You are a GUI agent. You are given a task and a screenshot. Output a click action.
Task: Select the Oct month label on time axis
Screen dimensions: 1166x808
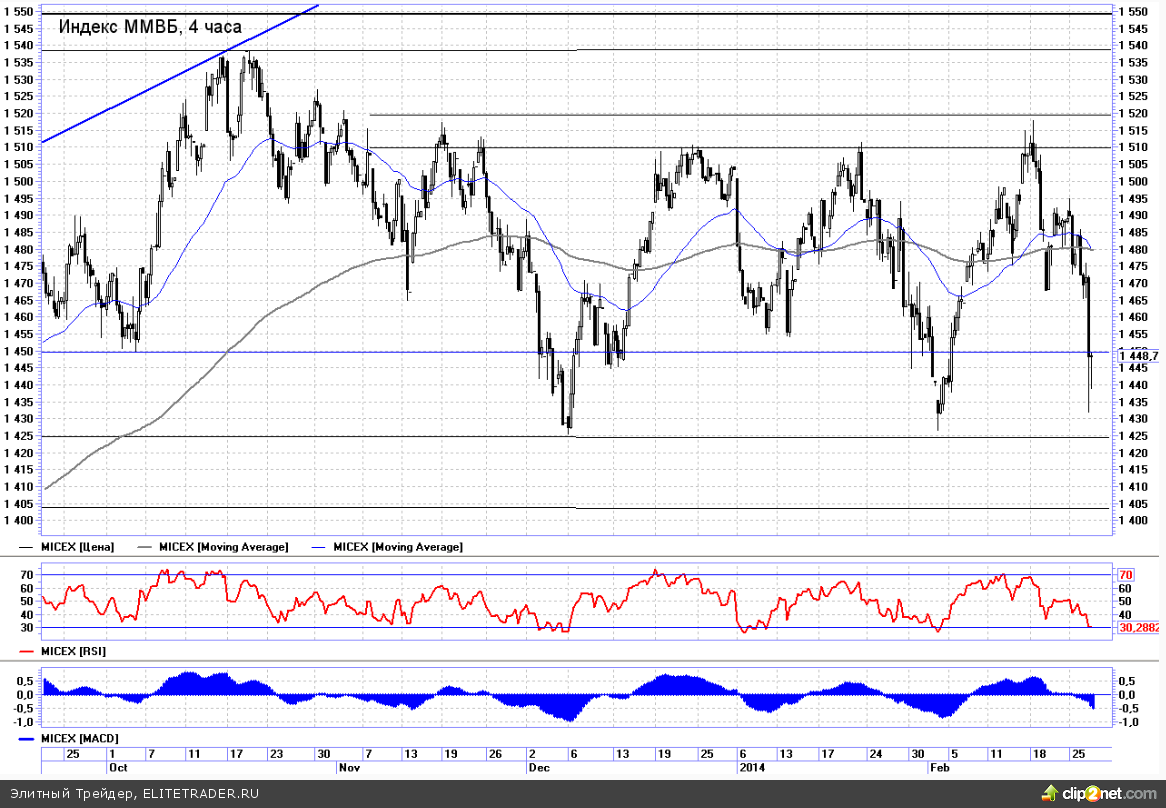[x=117, y=767]
